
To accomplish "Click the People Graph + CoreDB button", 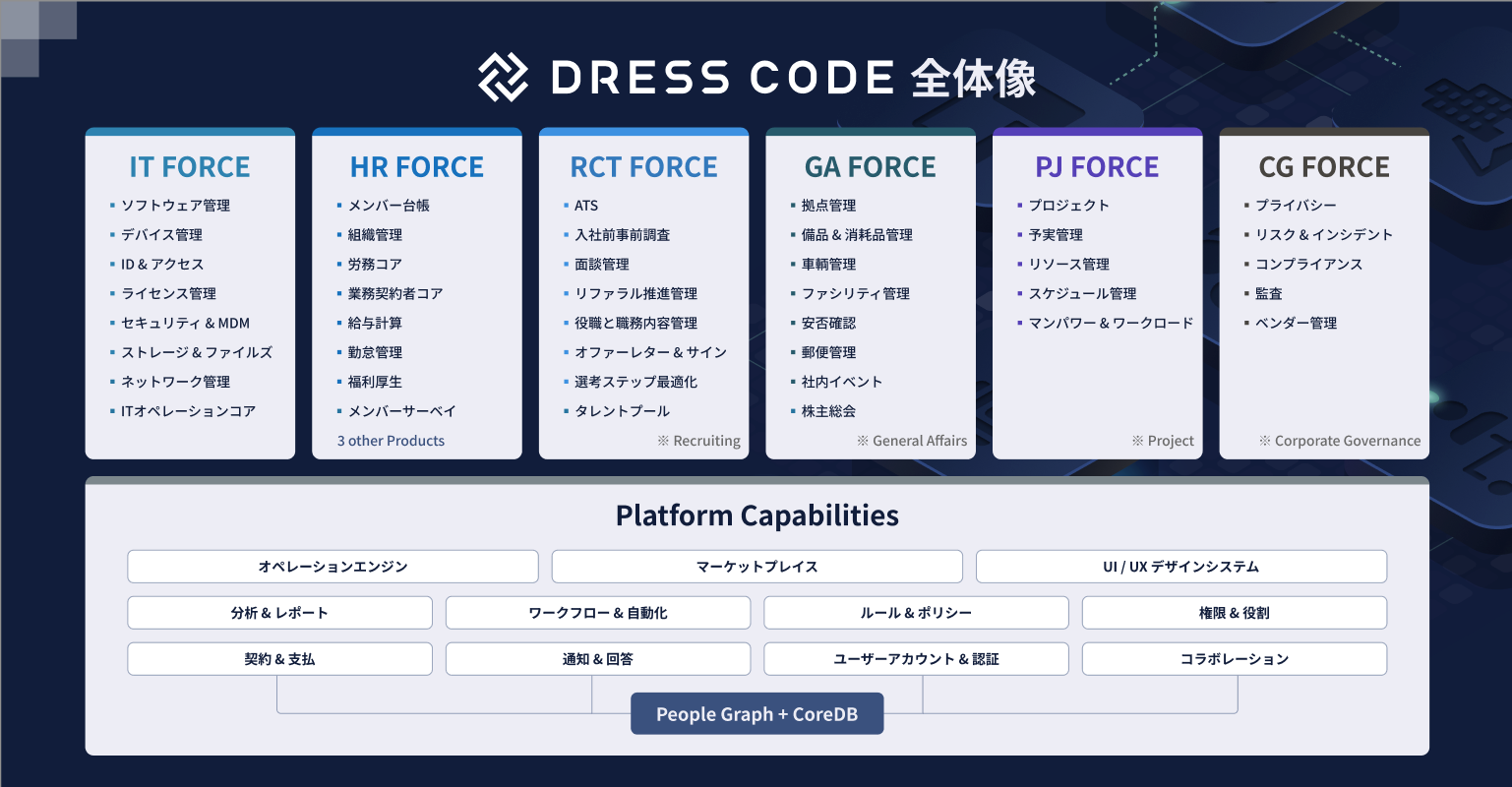I will pyautogui.click(x=756, y=713).
